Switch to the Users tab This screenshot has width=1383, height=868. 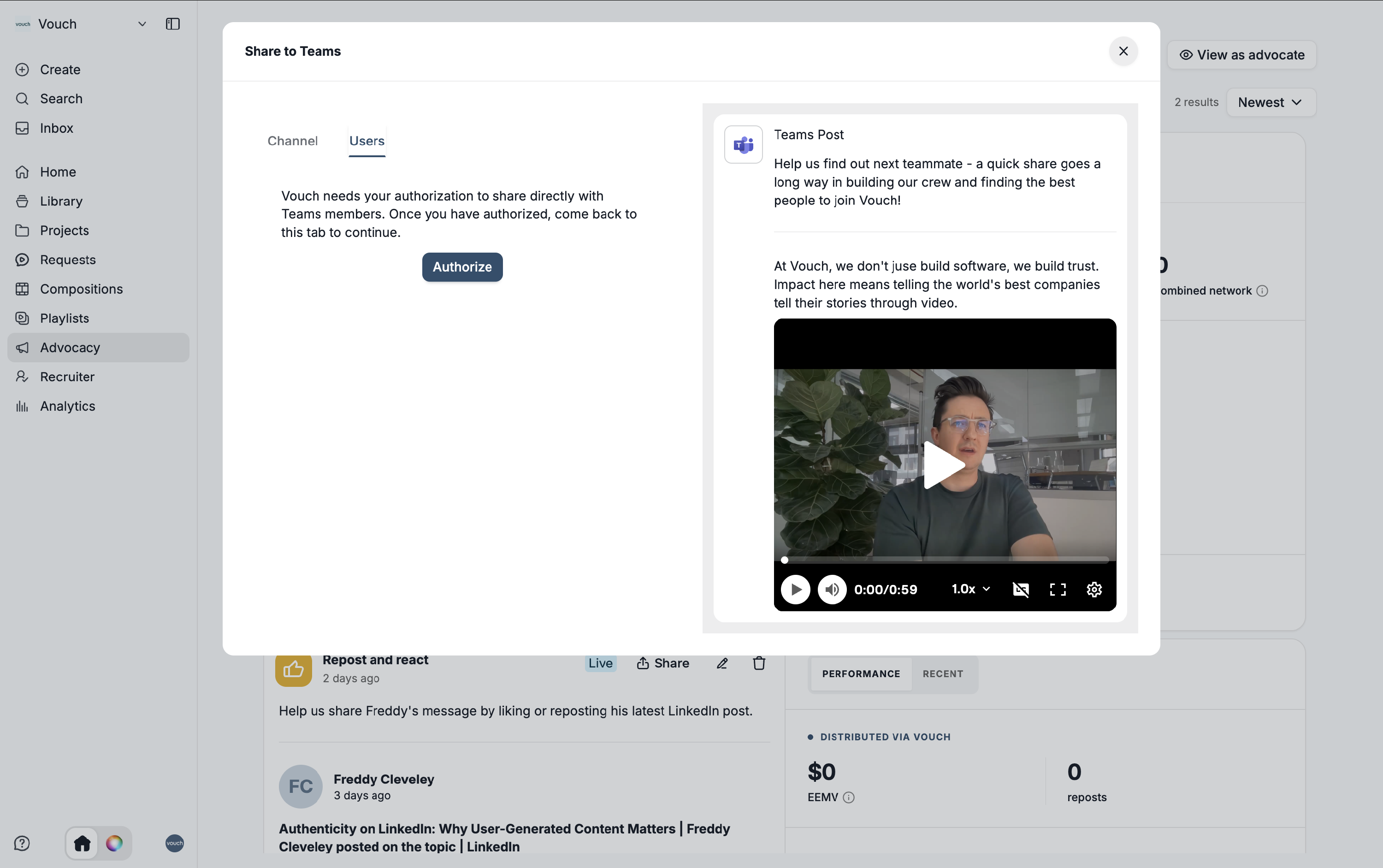367,141
